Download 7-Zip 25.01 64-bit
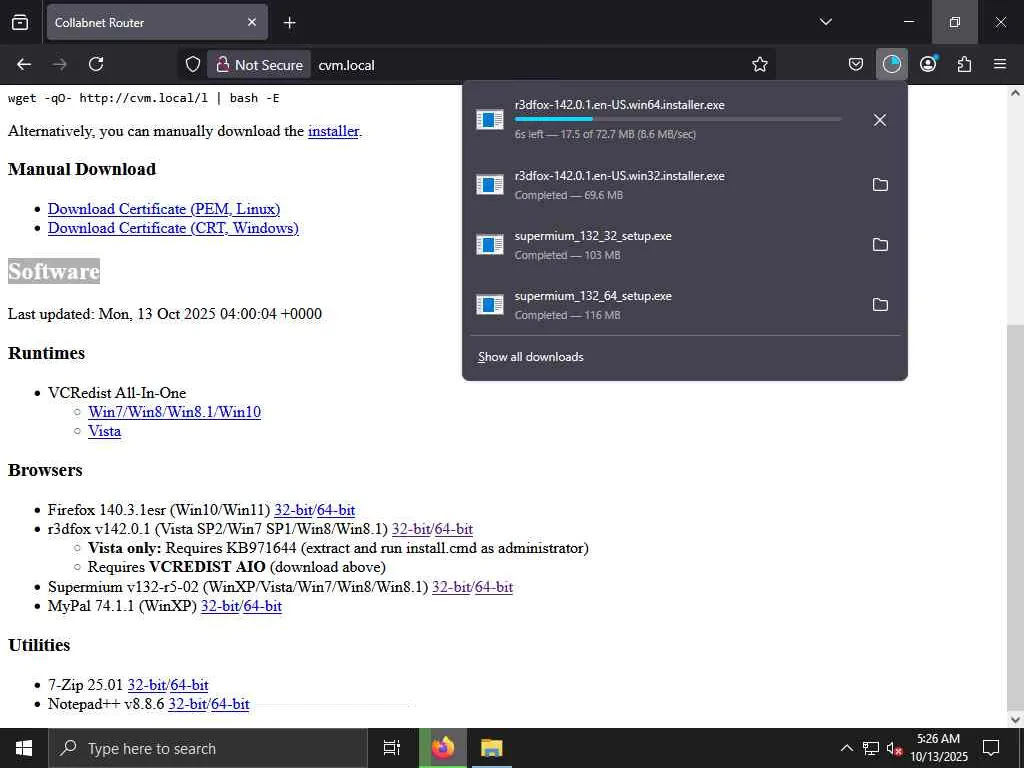Image resolution: width=1024 pixels, height=768 pixels. coord(189,685)
